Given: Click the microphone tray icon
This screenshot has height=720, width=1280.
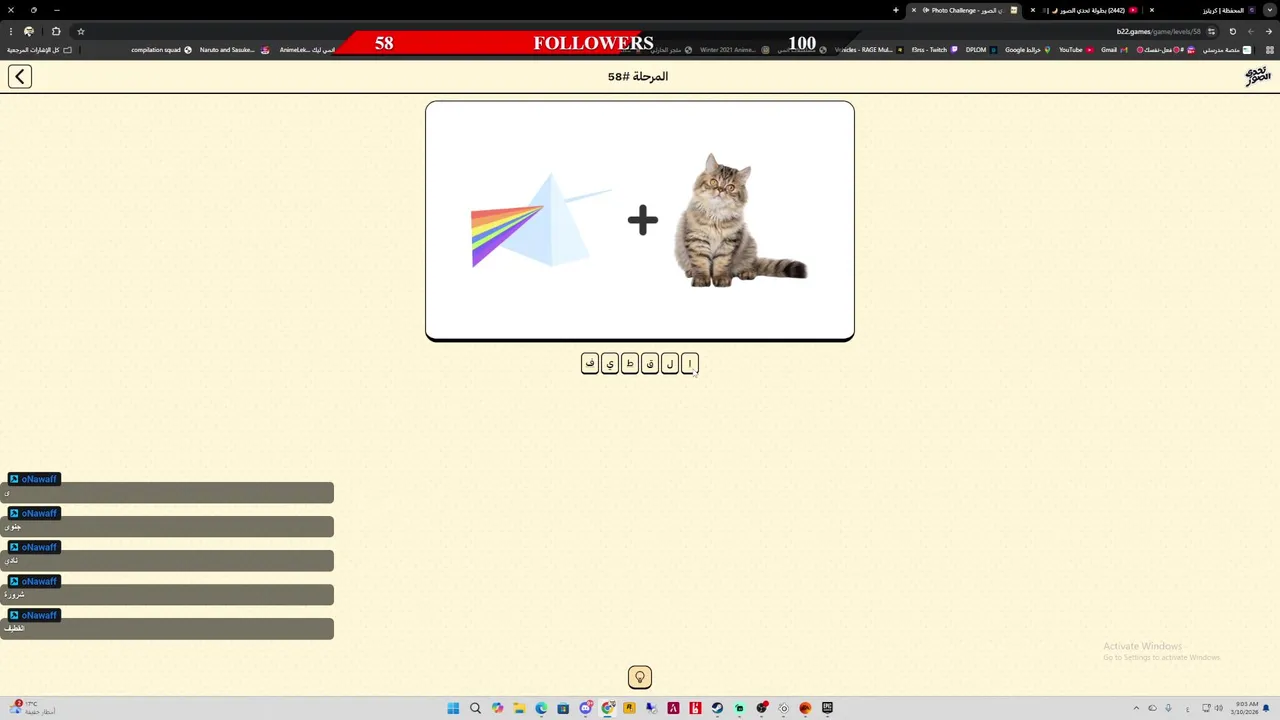Looking at the screenshot, I should 1168,708.
